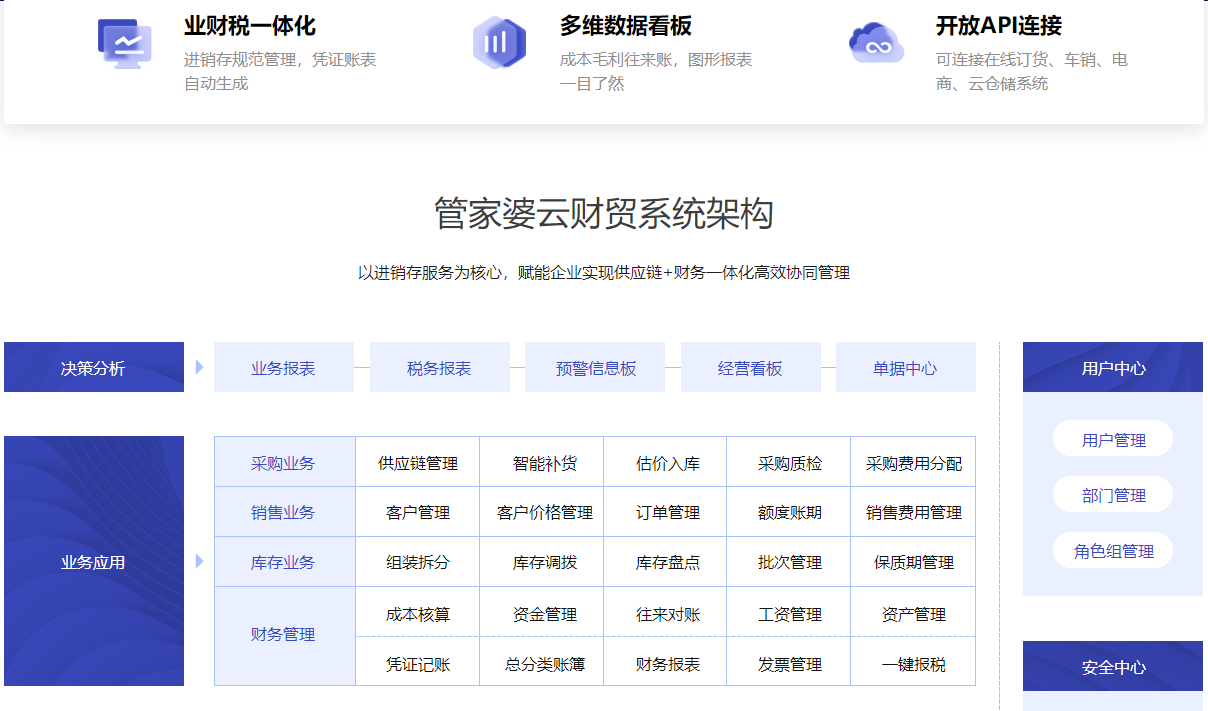Click the 销售费用管理 cell
Viewport: 1208px width, 711px height.
point(914,512)
